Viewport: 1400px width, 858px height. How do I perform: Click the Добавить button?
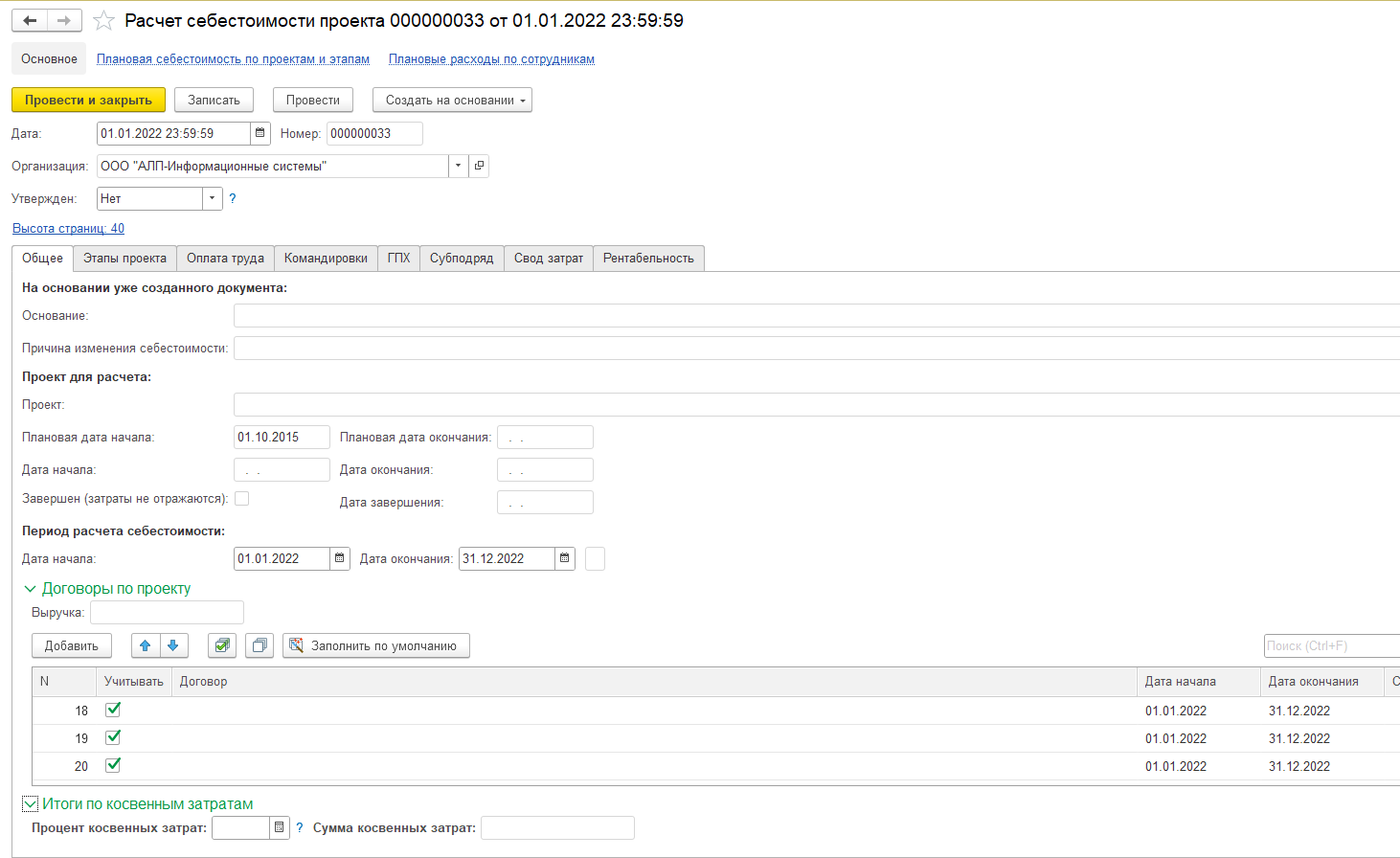pyautogui.click(x=72, y=645)
